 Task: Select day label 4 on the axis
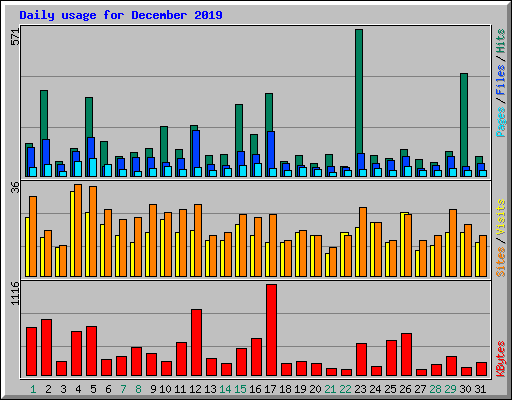(x=78, y=389)
